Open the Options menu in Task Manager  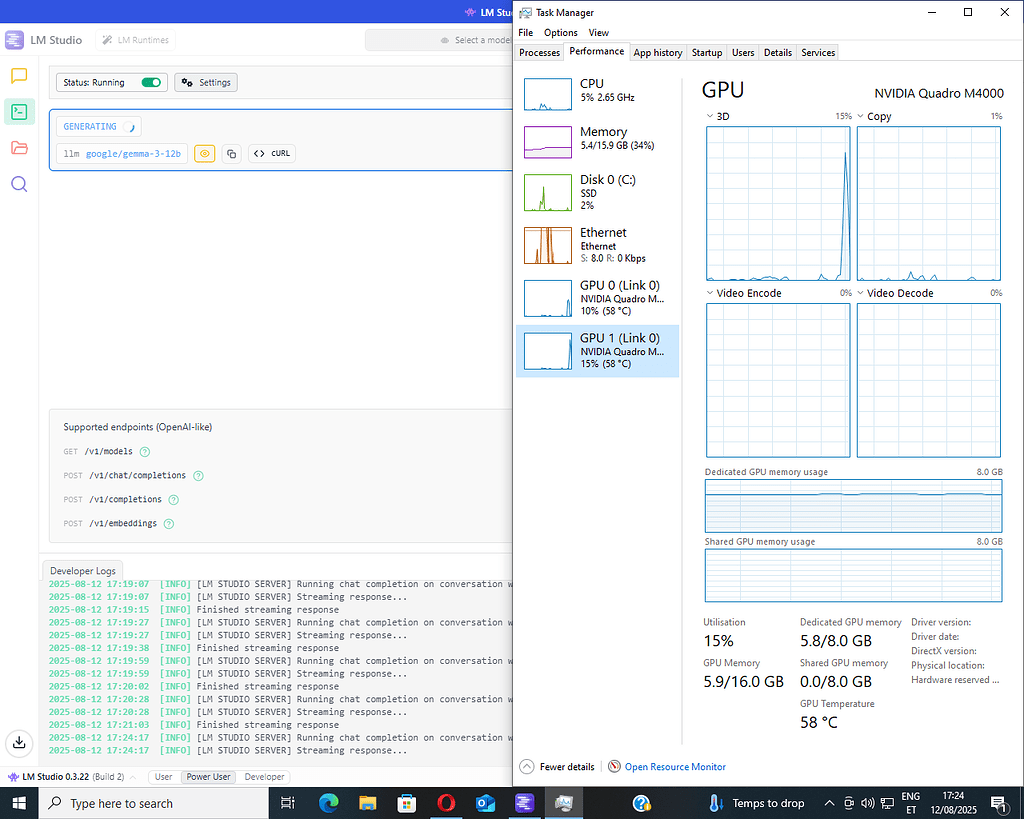560,33
